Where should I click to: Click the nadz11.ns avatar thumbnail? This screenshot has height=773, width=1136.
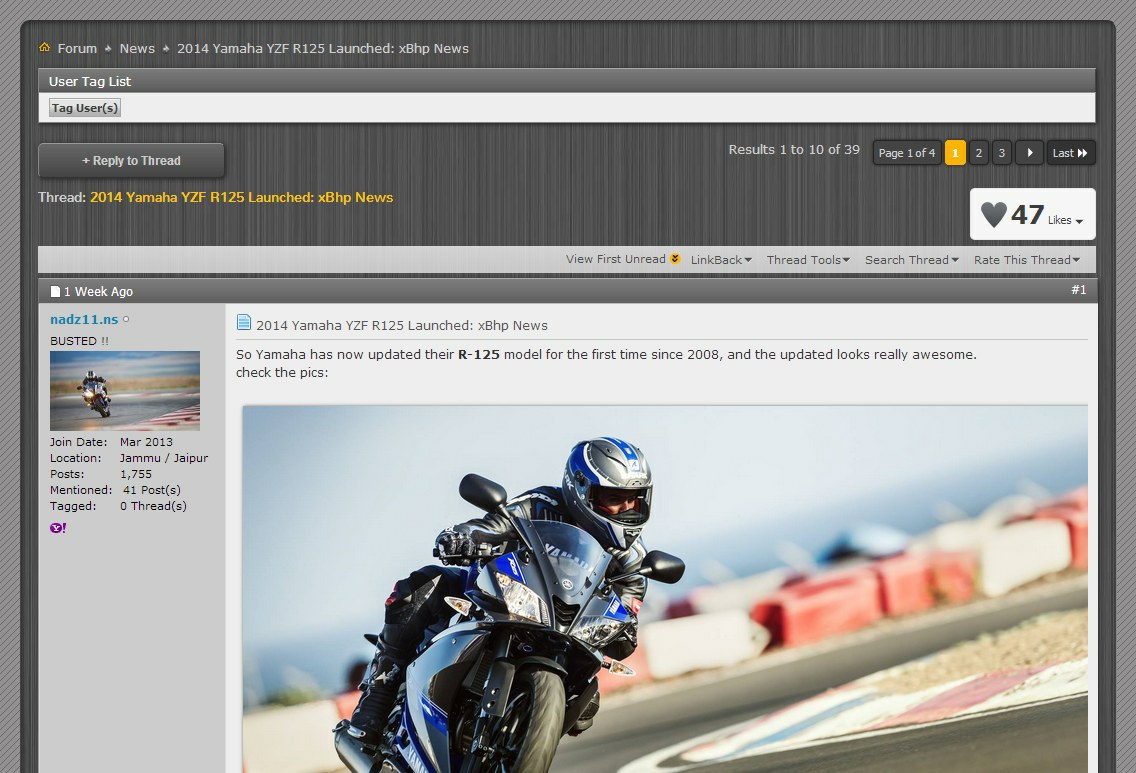click(x=125, y=390)
